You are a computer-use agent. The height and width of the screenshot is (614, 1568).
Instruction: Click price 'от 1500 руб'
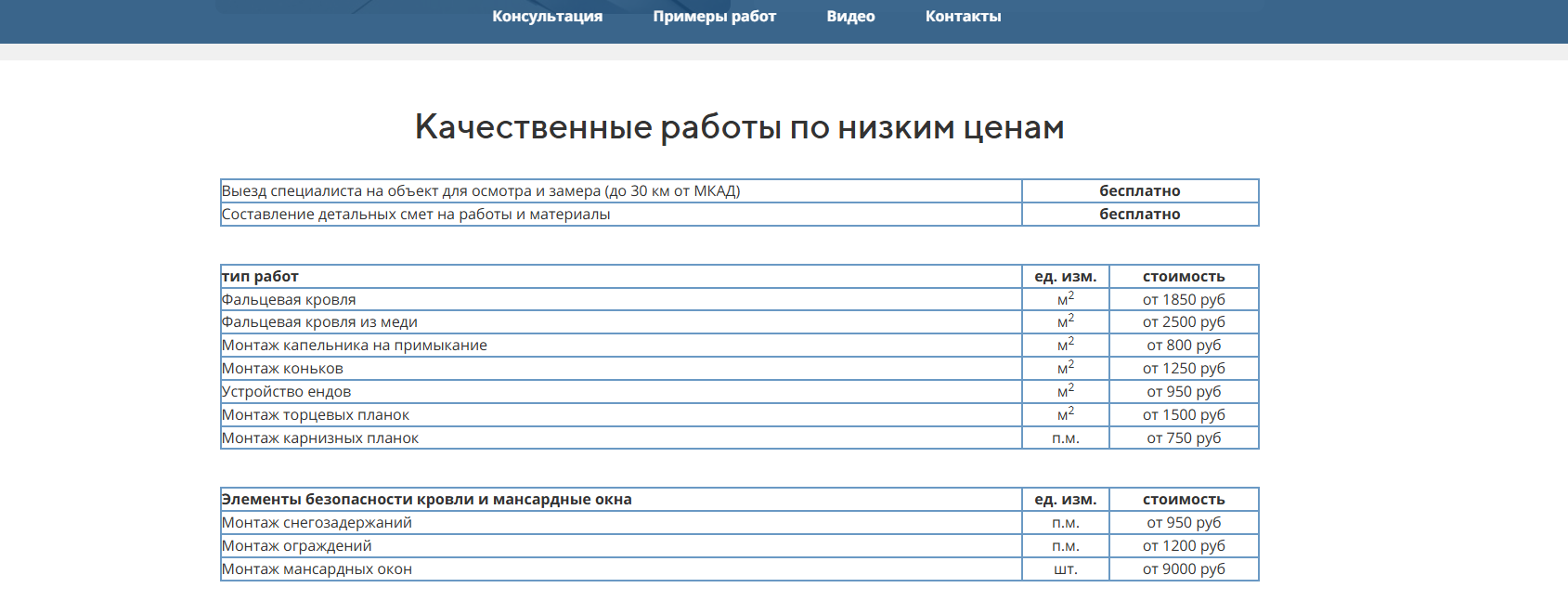(x=1184, y=414)
